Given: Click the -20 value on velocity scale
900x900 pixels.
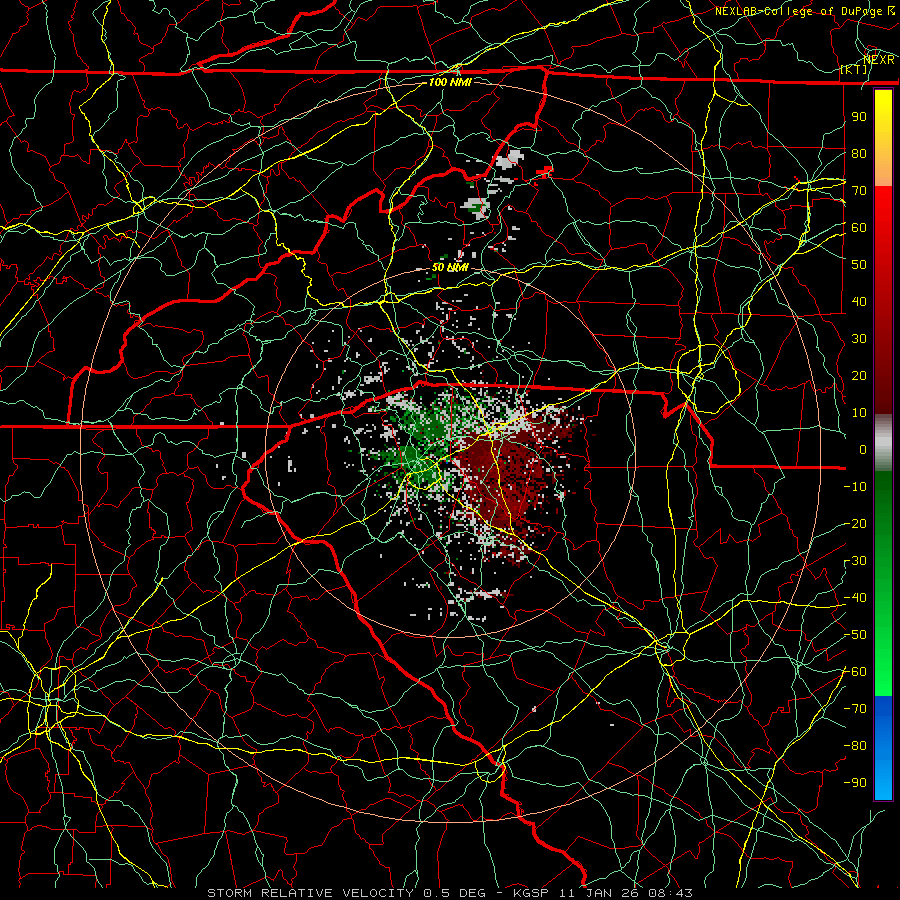Looking at the screenshot, I should point(855,523).
